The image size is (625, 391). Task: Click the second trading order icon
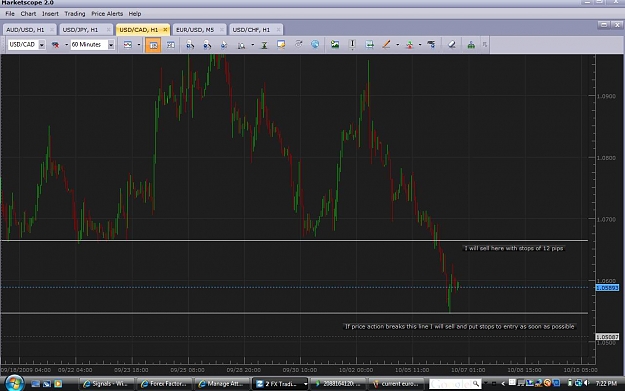click(207, 45)
